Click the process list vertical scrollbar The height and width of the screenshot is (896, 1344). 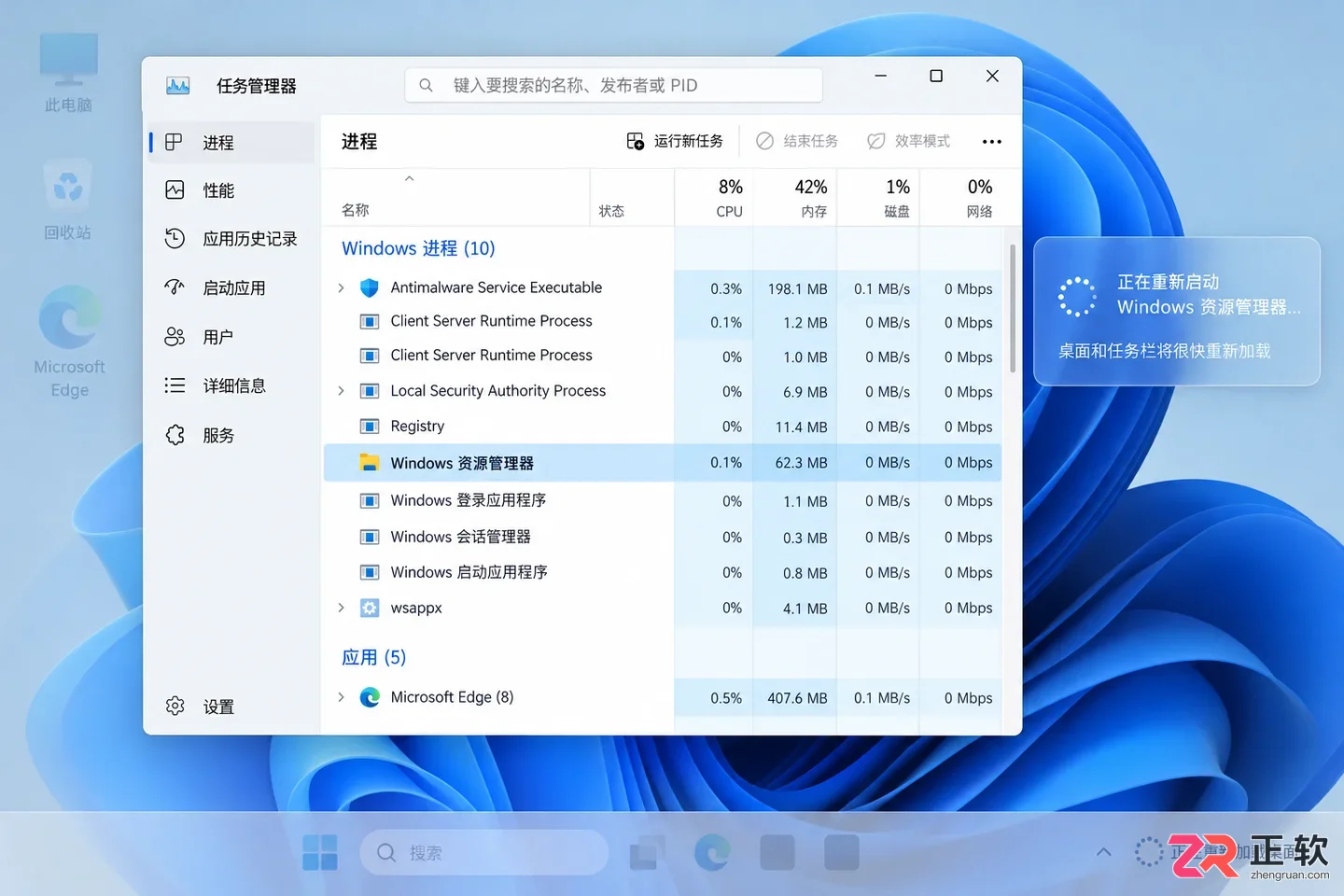pyautogui.click(x=1013, y=308)
